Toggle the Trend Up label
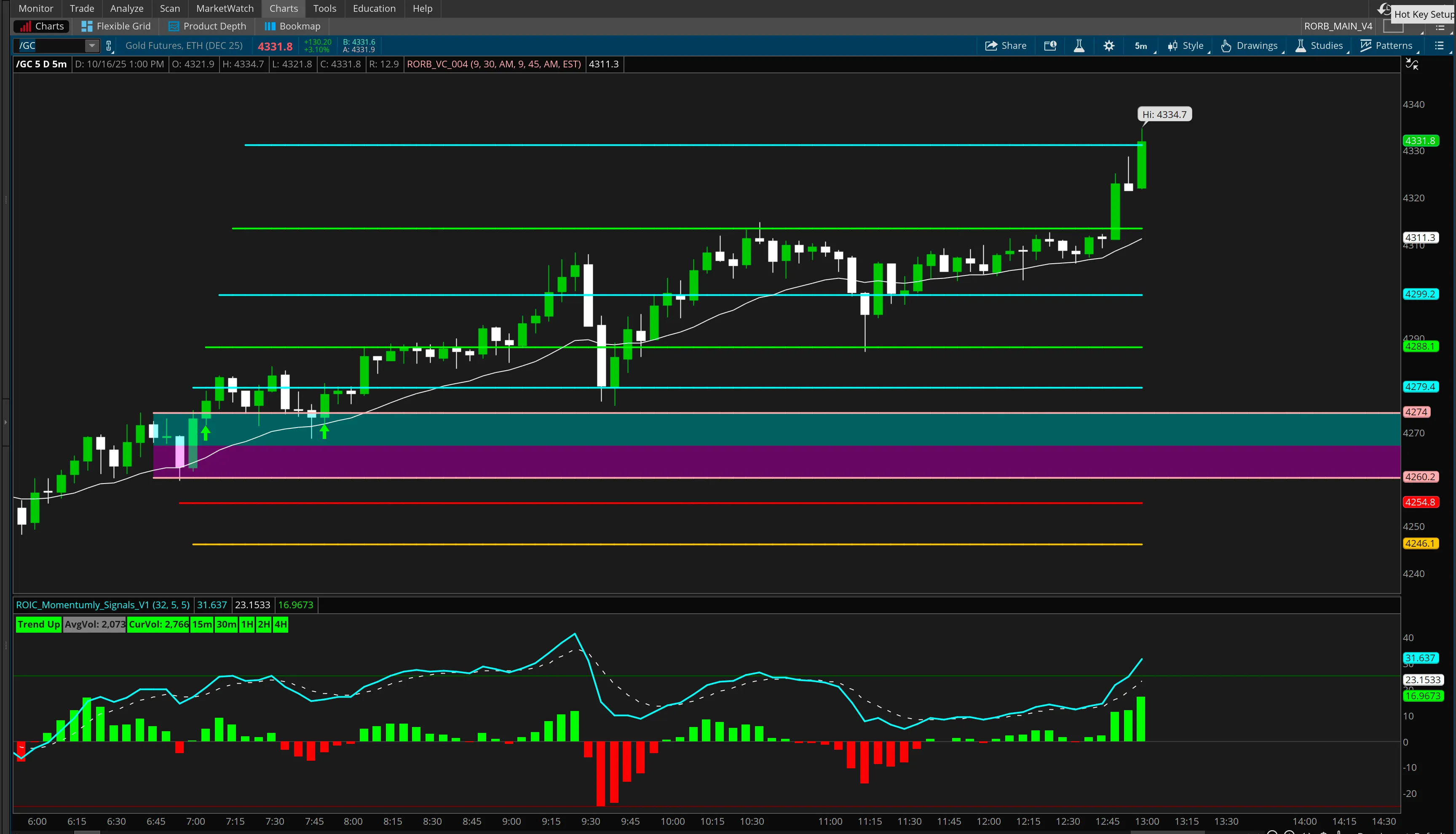This screenshot has width=1456, height=834. [x=38, y=624]
